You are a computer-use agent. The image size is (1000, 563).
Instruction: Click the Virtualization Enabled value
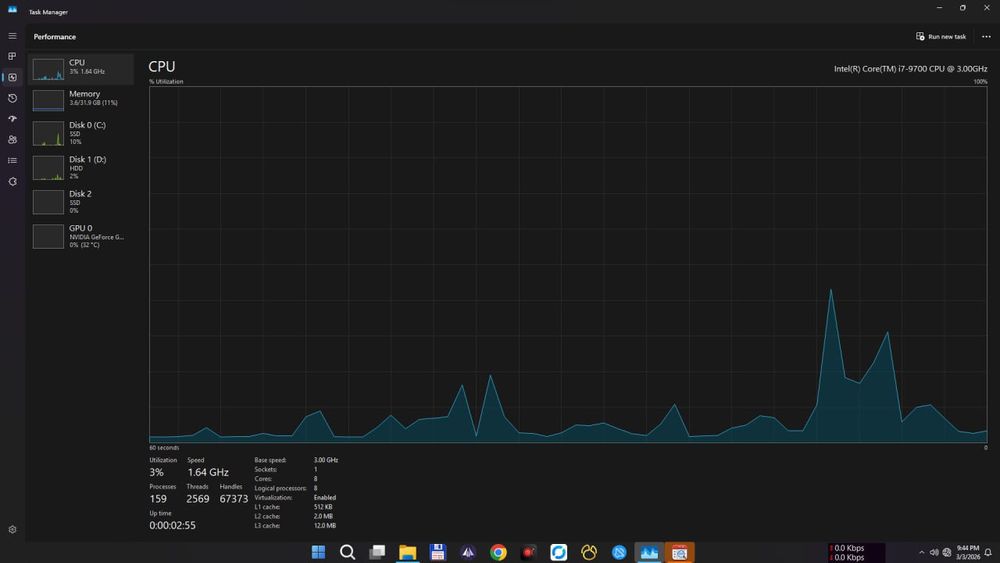tap(325, 497)
